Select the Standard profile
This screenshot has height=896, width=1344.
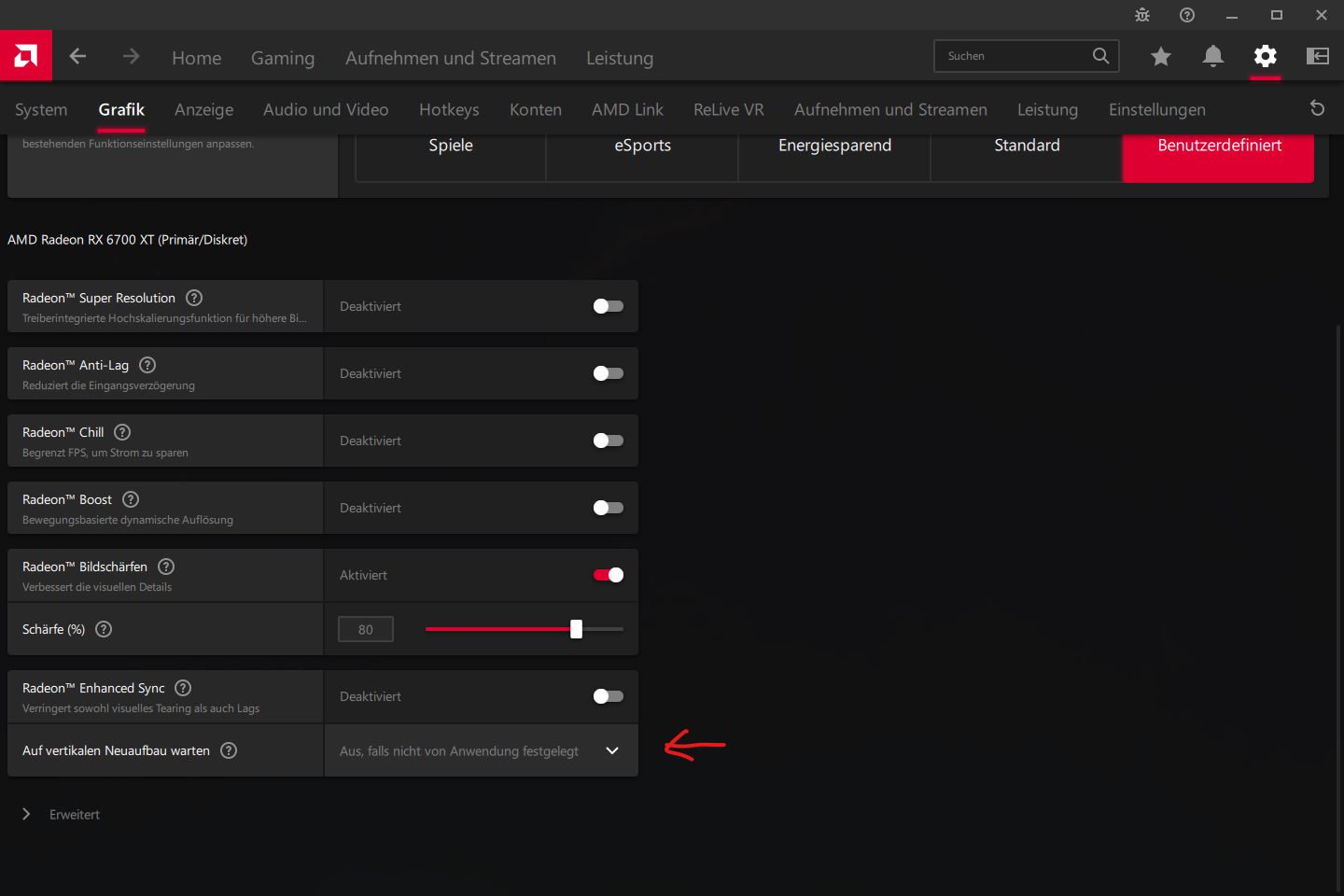[1027, 157]
